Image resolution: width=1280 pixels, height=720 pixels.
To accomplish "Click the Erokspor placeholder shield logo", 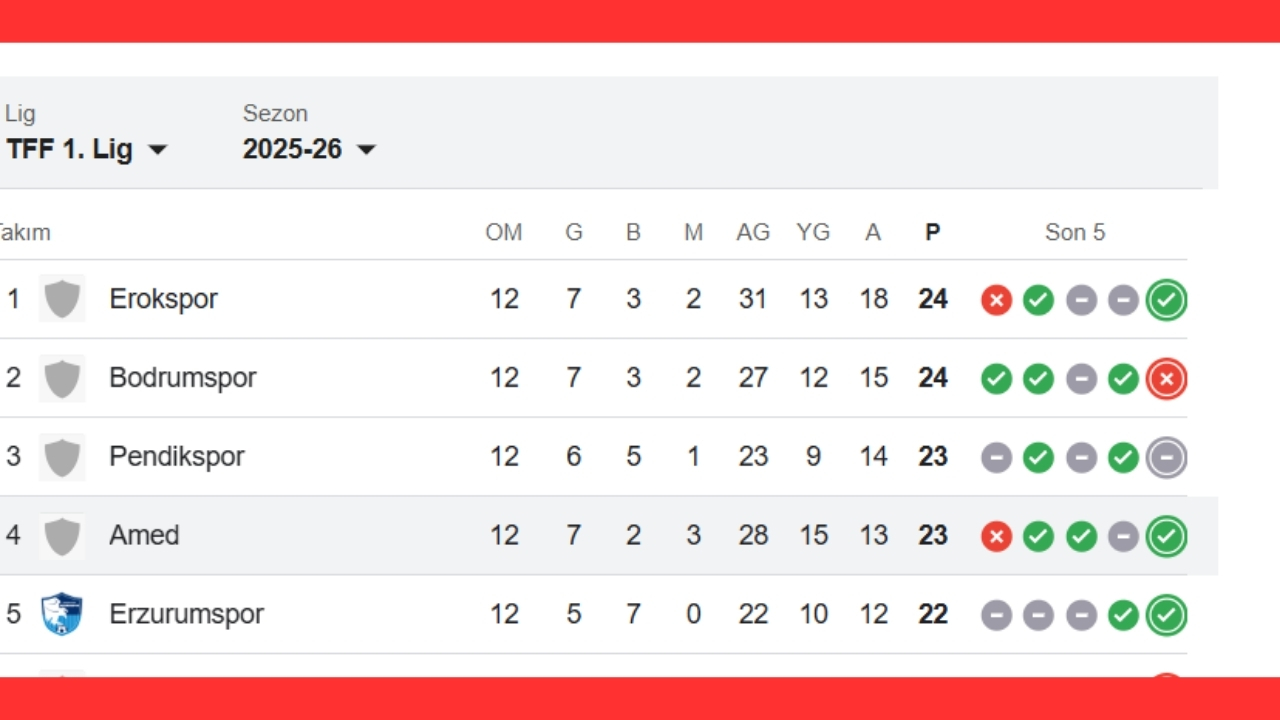I will click(x=62, y=299).
